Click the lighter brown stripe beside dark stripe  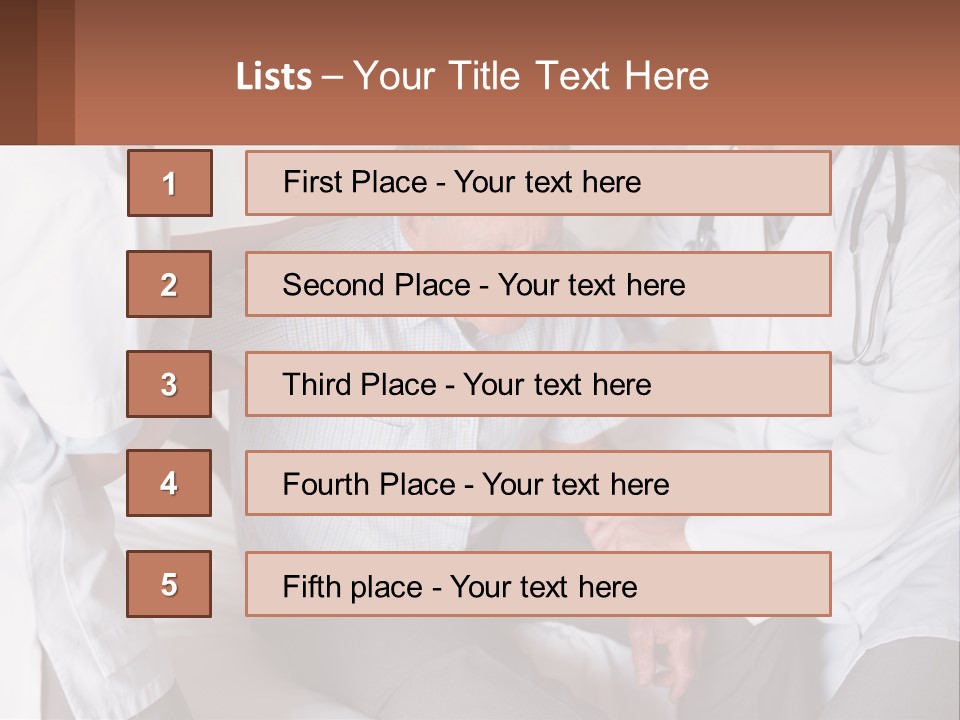[x=56, y=72]
